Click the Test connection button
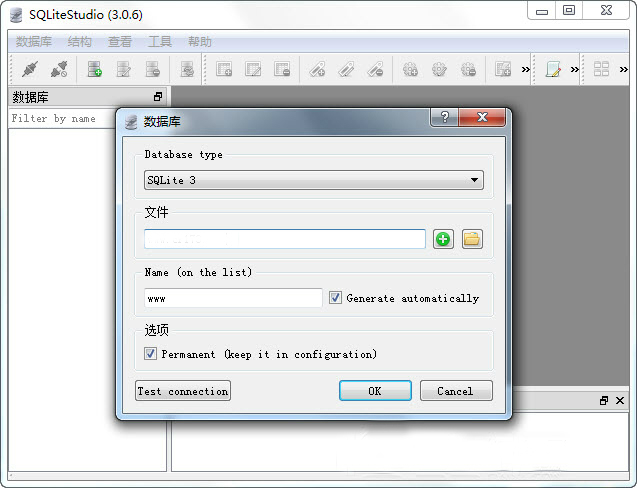The height and width of the screenshot is (488, 637). tap(183, 391)
